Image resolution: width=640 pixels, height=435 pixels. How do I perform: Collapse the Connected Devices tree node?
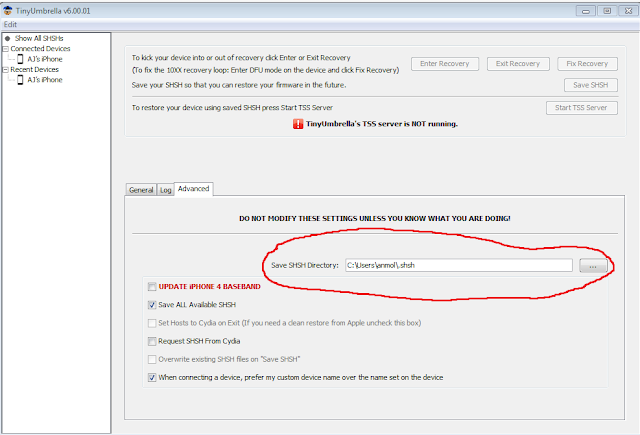coord(6,49)
